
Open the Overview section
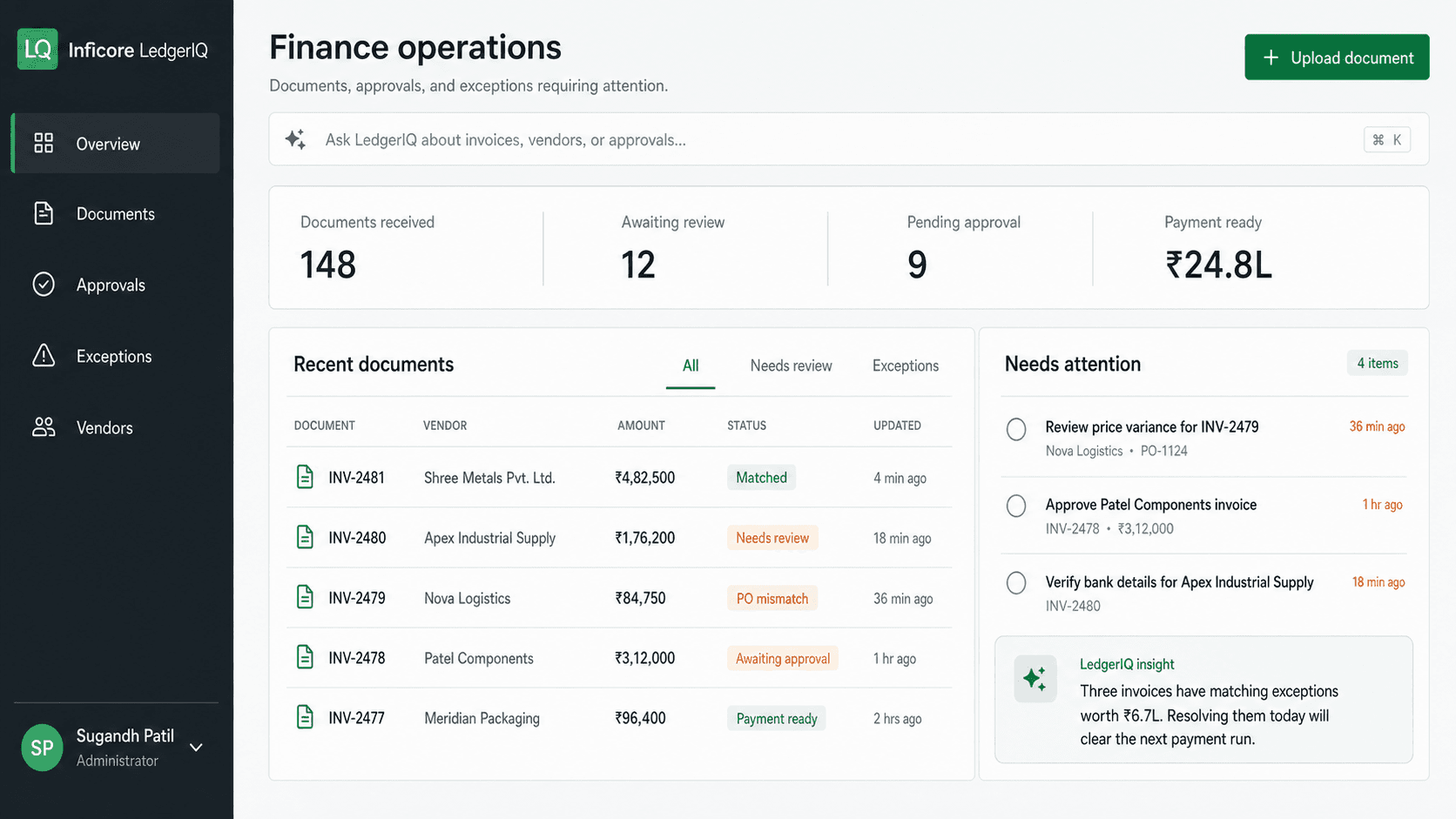(x=115, y=143)
